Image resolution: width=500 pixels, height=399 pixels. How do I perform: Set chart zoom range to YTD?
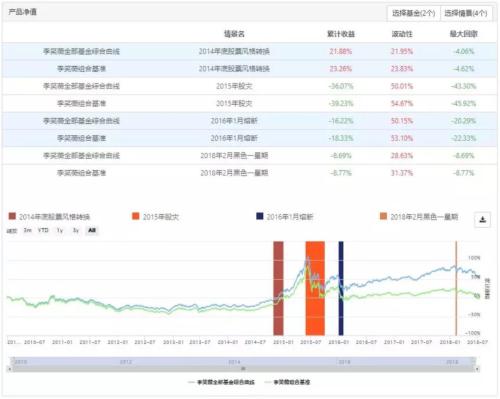click(x=43, y=230)
